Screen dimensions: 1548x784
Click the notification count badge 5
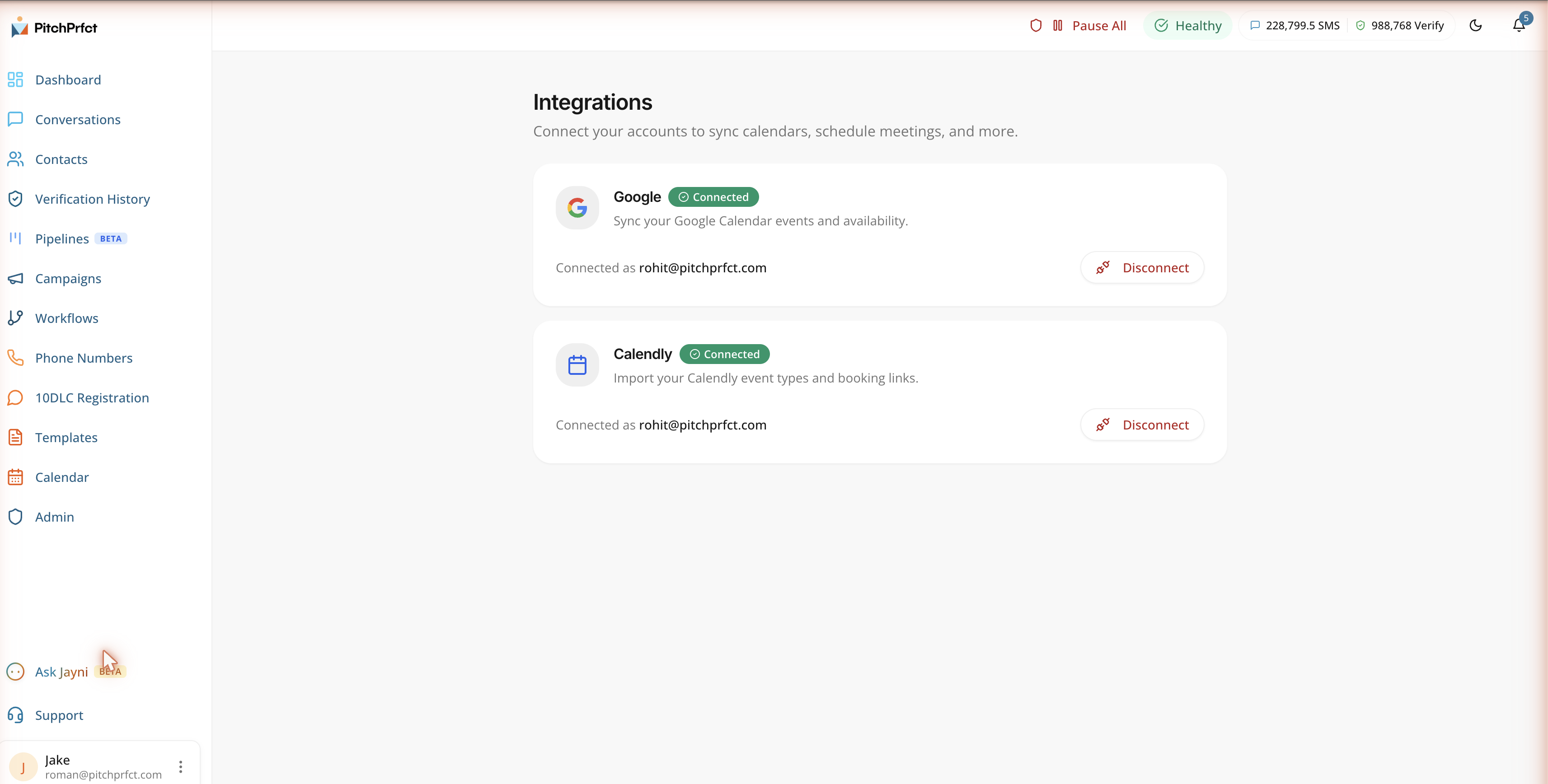click(x=1526, y=18)
